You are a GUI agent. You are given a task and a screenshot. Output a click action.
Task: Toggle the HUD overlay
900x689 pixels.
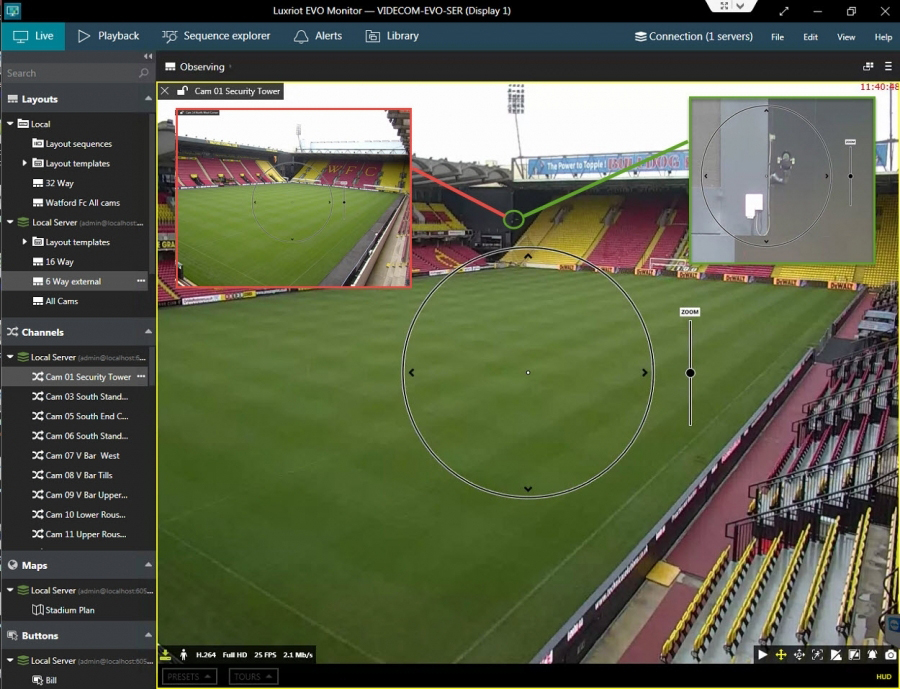point(883,677)
